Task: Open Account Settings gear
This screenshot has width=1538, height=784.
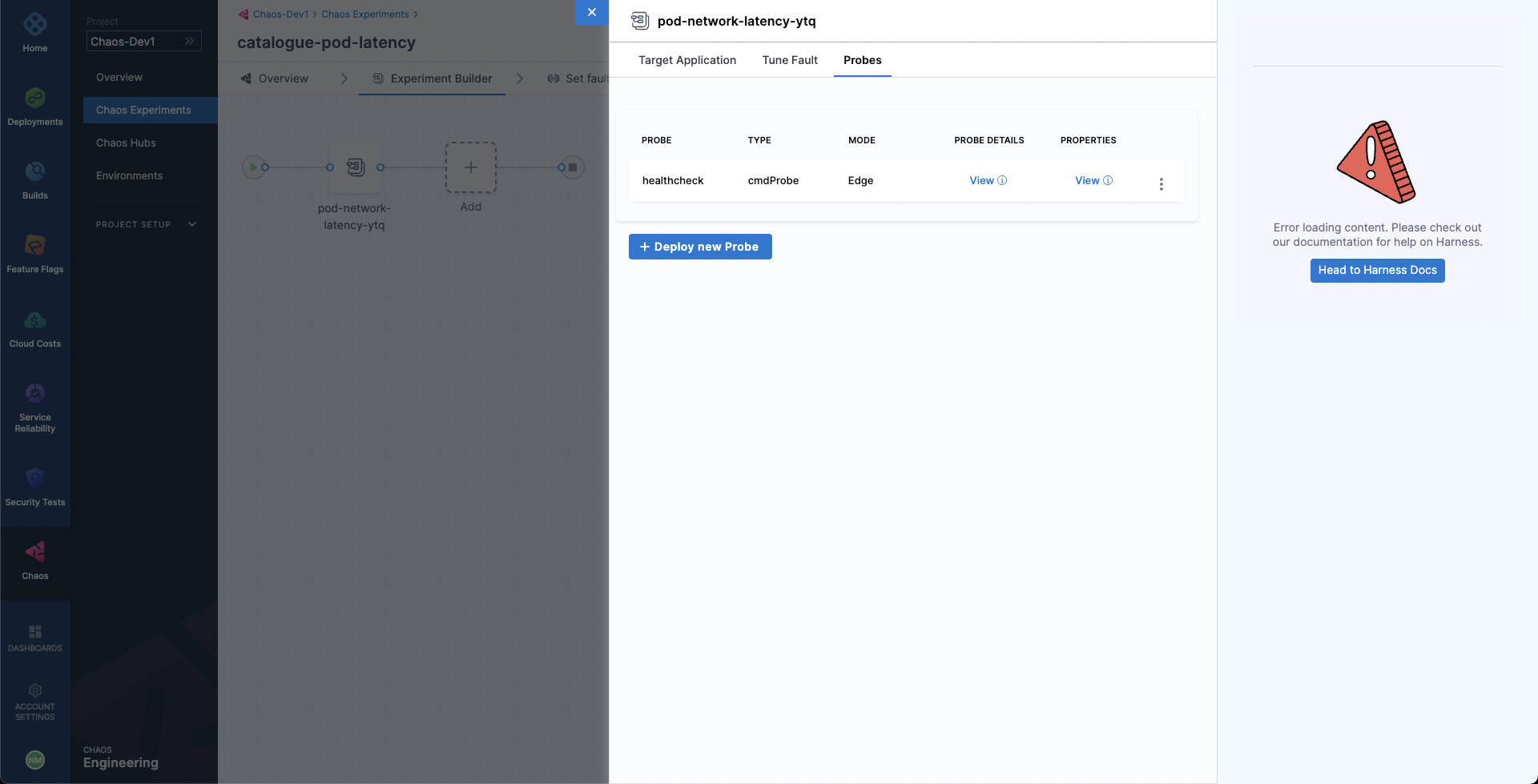Action: [34, 690]
